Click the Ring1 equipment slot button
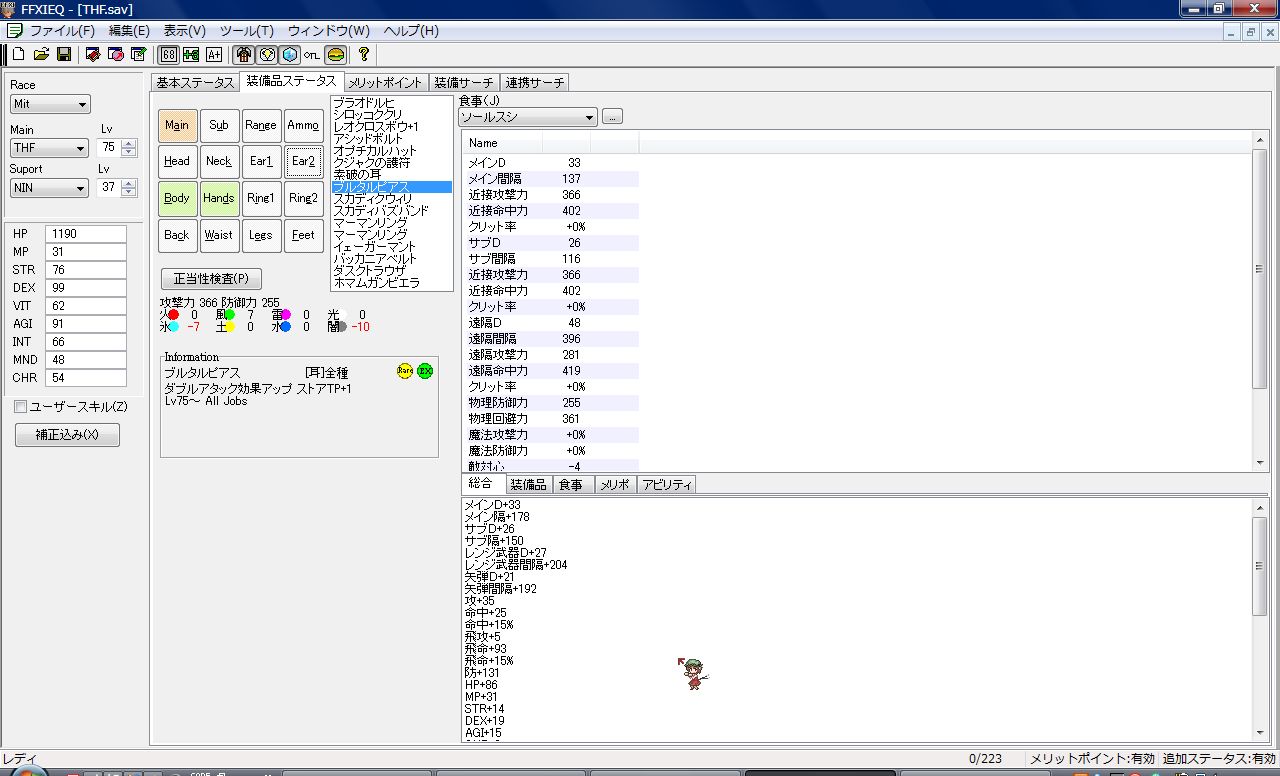The image size is (1280, 776). (x=261, y=198)
